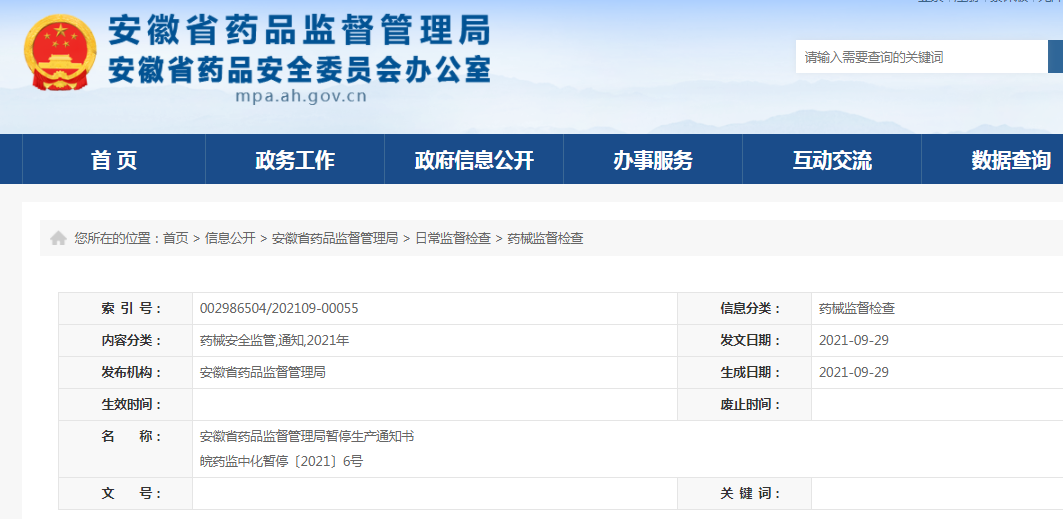Click the blue search button
This screenshot has width=1063, height=519.
tap(1056, 57)
